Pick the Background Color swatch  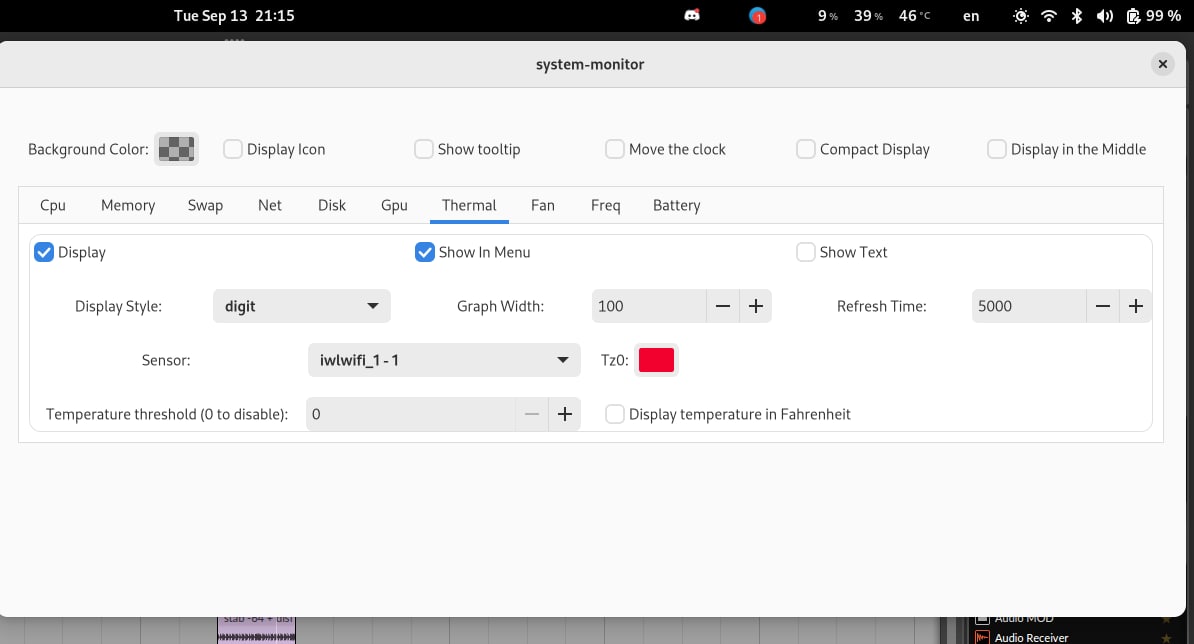(x=177, y=148)
